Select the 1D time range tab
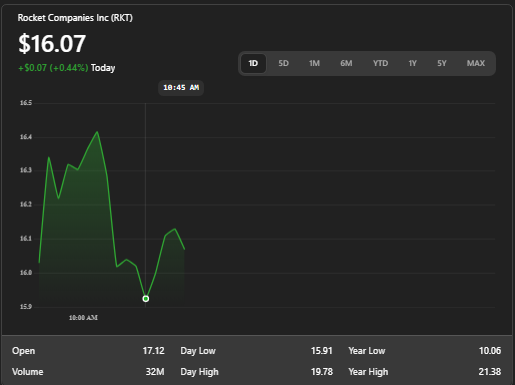 [x=253, y=63]
